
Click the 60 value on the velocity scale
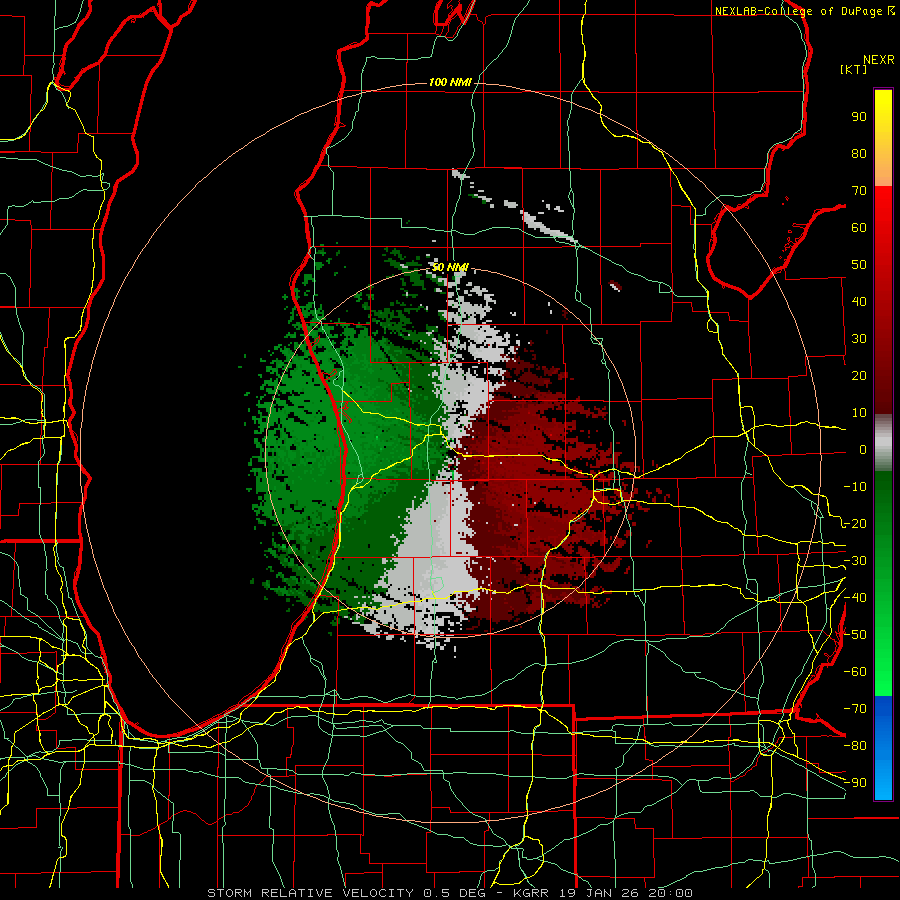pos(859,227)
